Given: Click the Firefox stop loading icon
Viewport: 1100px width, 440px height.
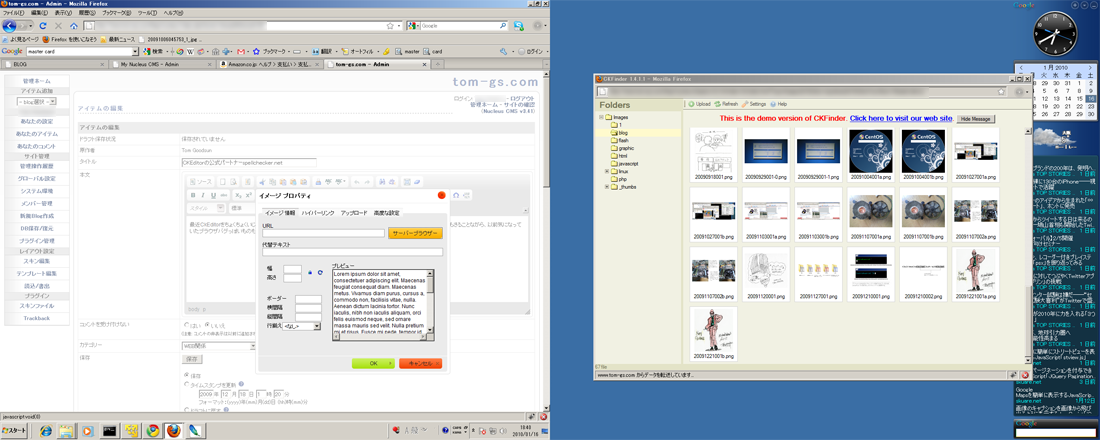Looking at the screenshot, I should click(58, 26).
